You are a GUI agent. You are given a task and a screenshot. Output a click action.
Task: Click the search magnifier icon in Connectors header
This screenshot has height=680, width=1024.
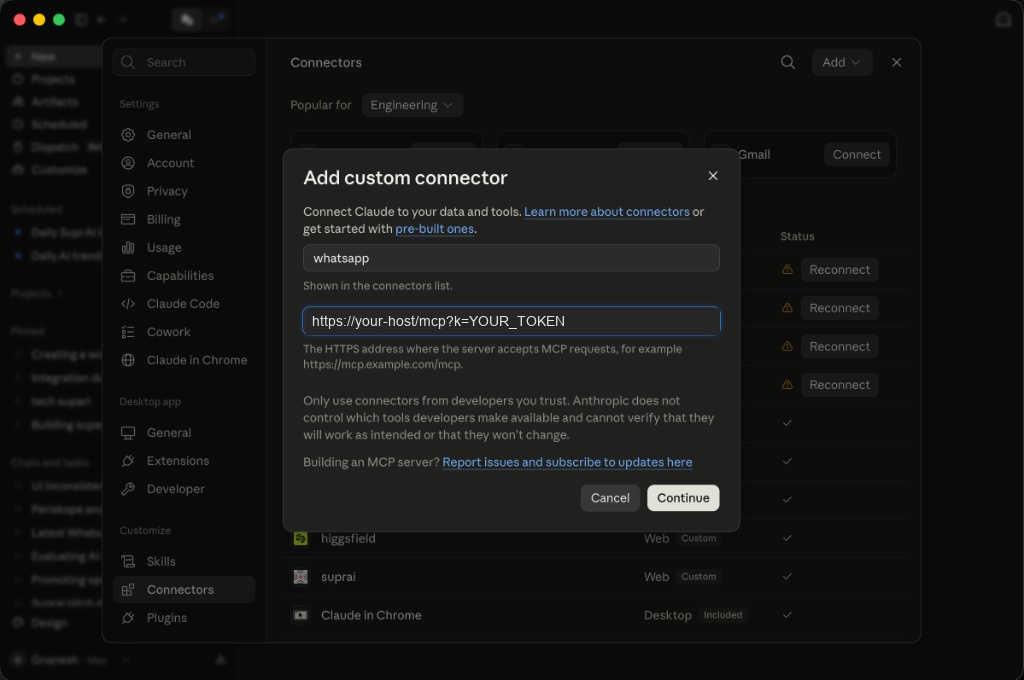(x=788, y=62)
